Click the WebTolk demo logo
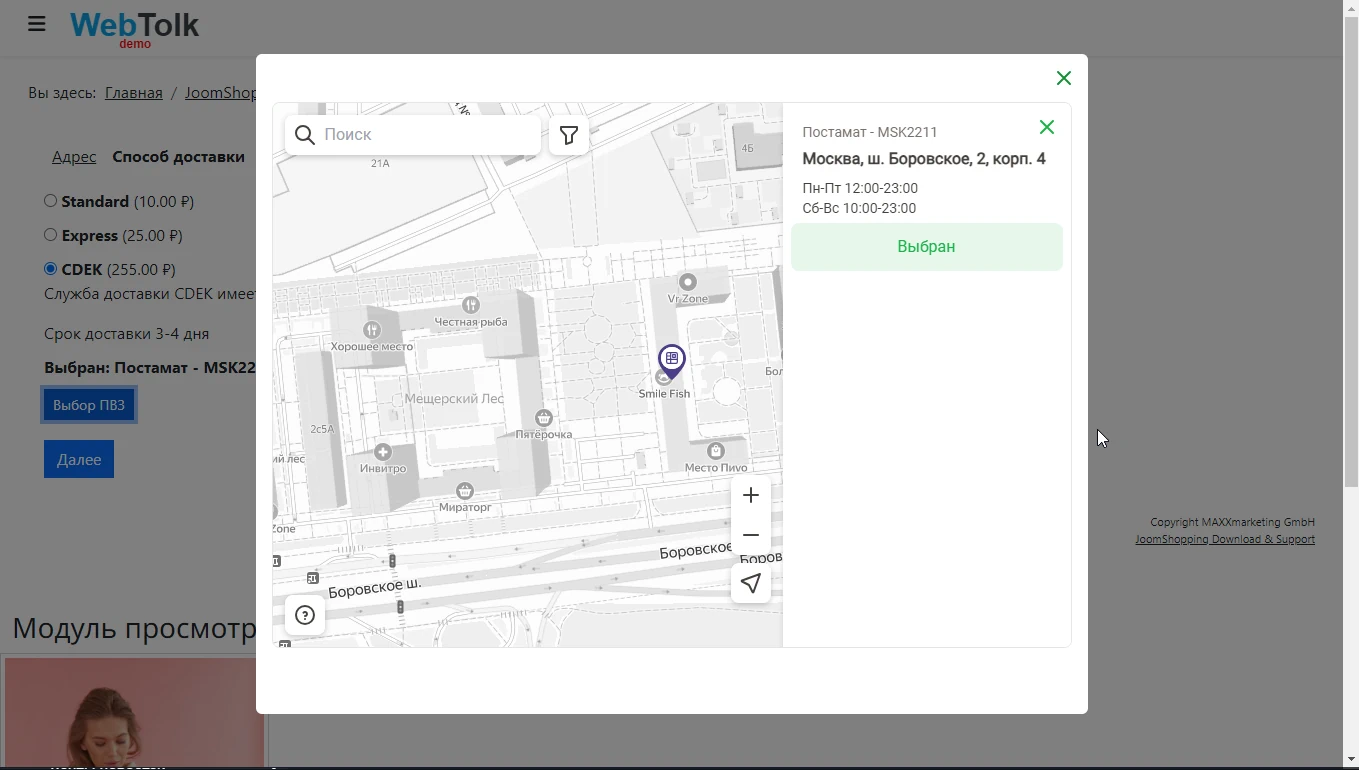The image size is (1359, 770). tap(135, 28)
